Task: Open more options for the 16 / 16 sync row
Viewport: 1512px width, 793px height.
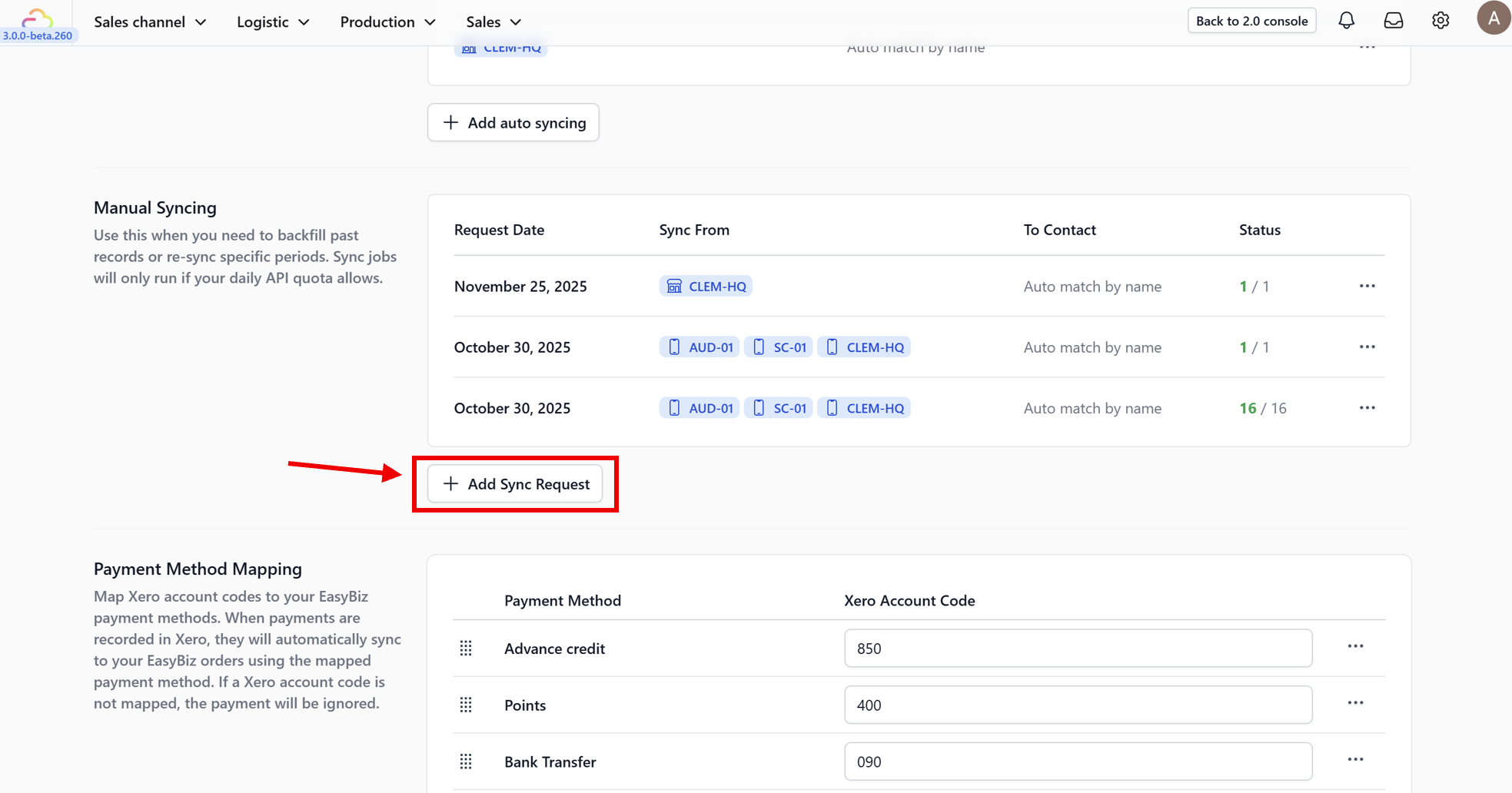Action: click(x=1367, y=407)
